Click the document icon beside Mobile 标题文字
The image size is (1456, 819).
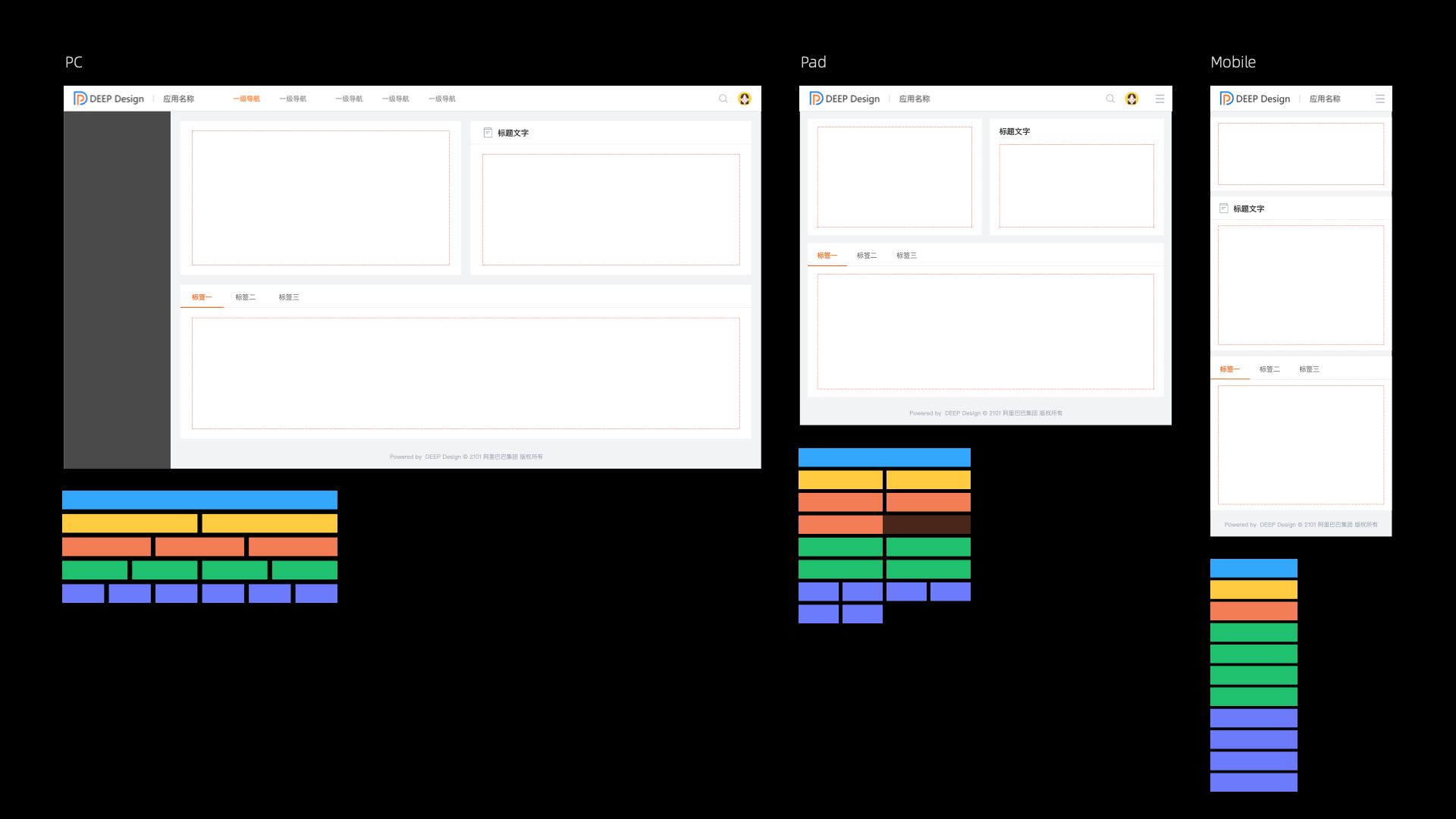[1223, 209]
